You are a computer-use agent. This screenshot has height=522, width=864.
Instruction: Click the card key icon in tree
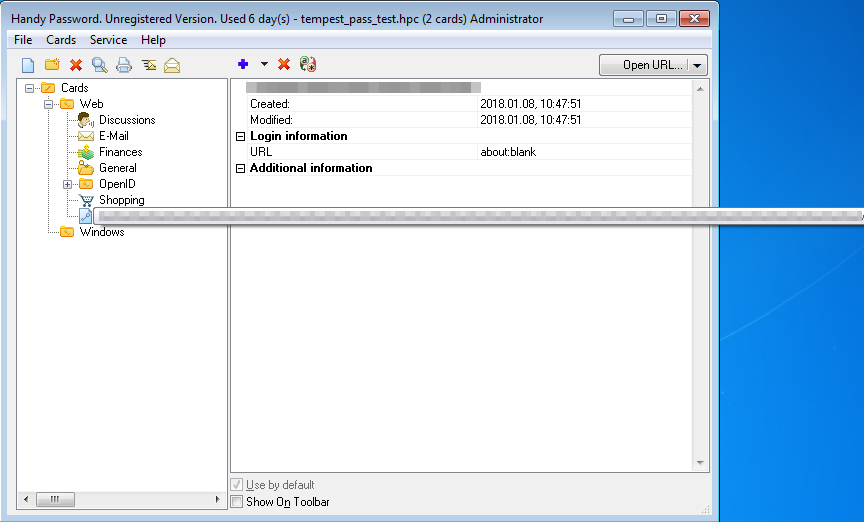tap(86, 216)
